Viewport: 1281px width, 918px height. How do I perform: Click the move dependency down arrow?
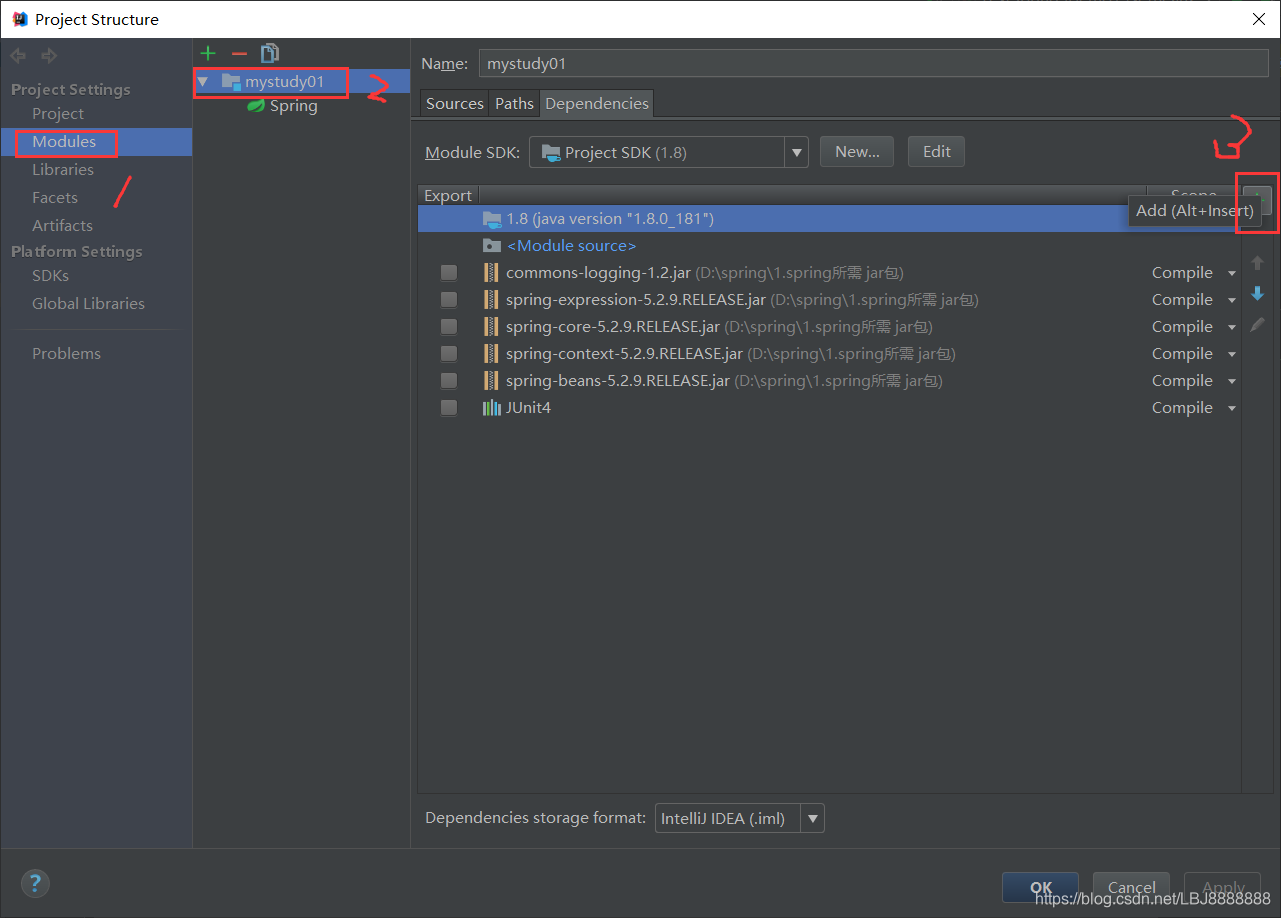[1258, 294]
